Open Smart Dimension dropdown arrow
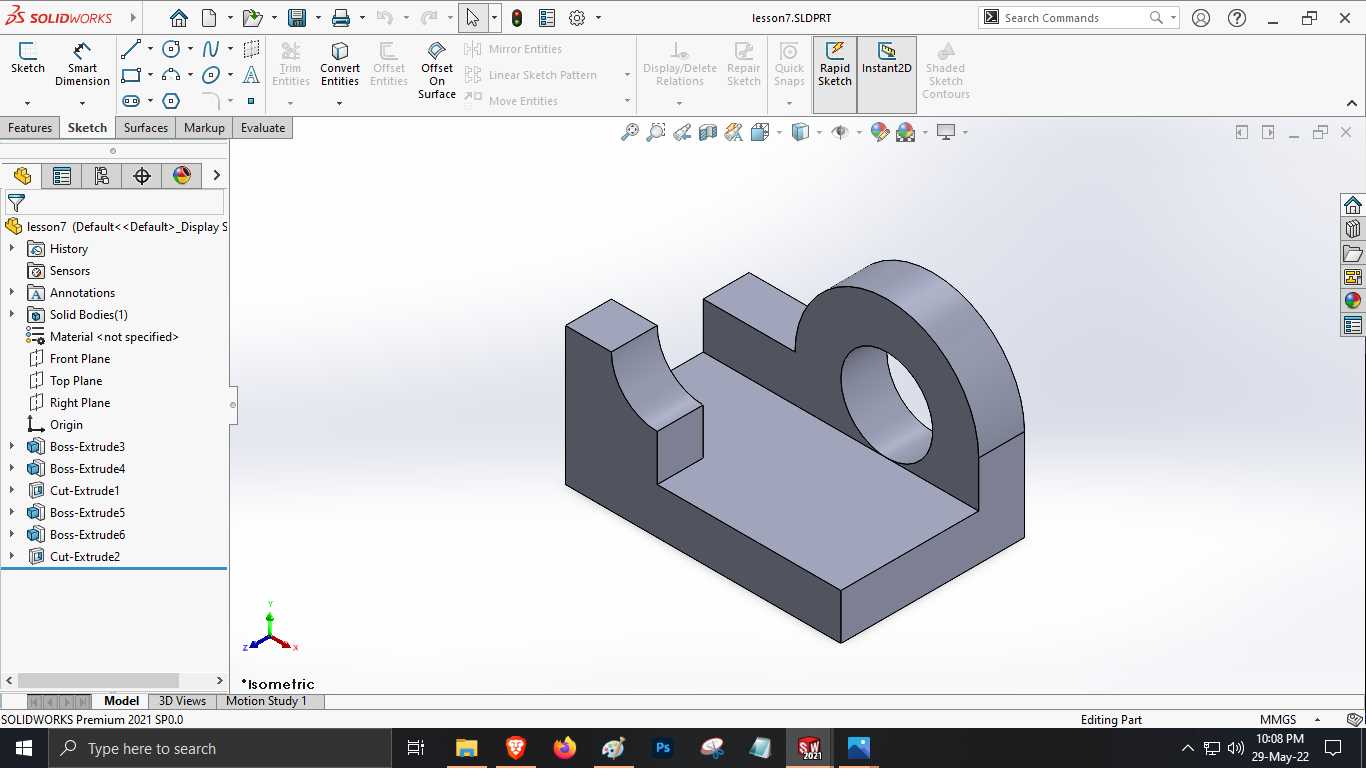Screen dimensions: 1366x780 pyautogui.click(x=82, y=102)
